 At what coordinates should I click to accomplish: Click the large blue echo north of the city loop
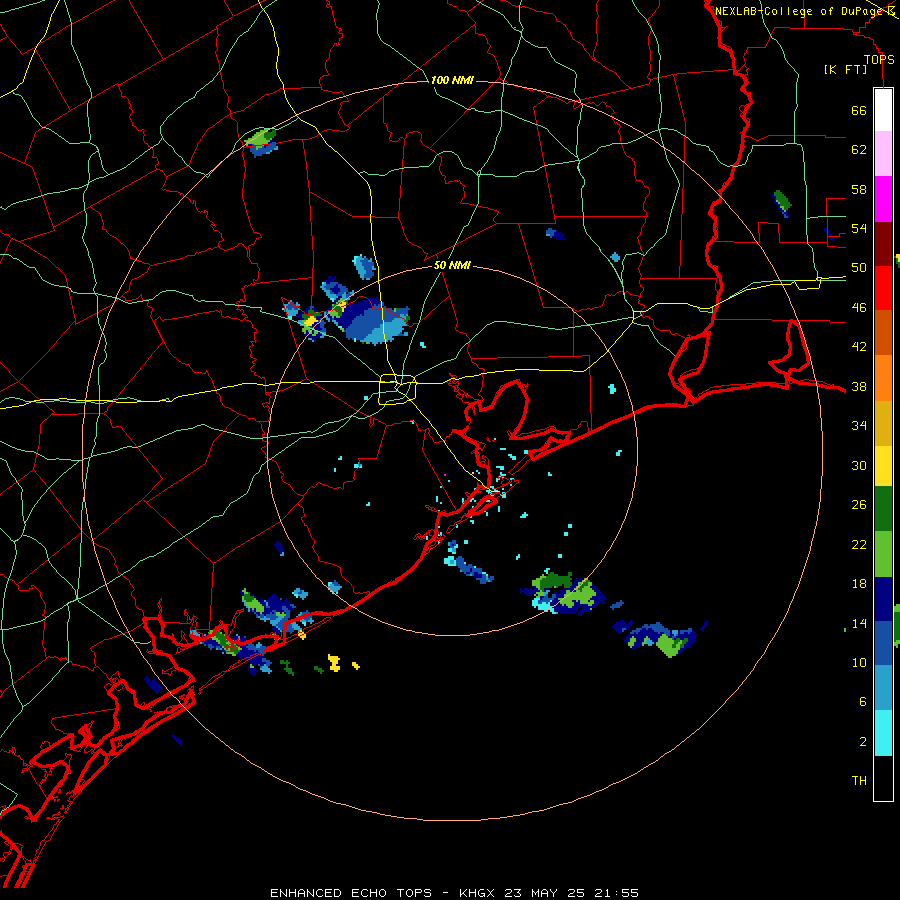click(x=372, y=321)
